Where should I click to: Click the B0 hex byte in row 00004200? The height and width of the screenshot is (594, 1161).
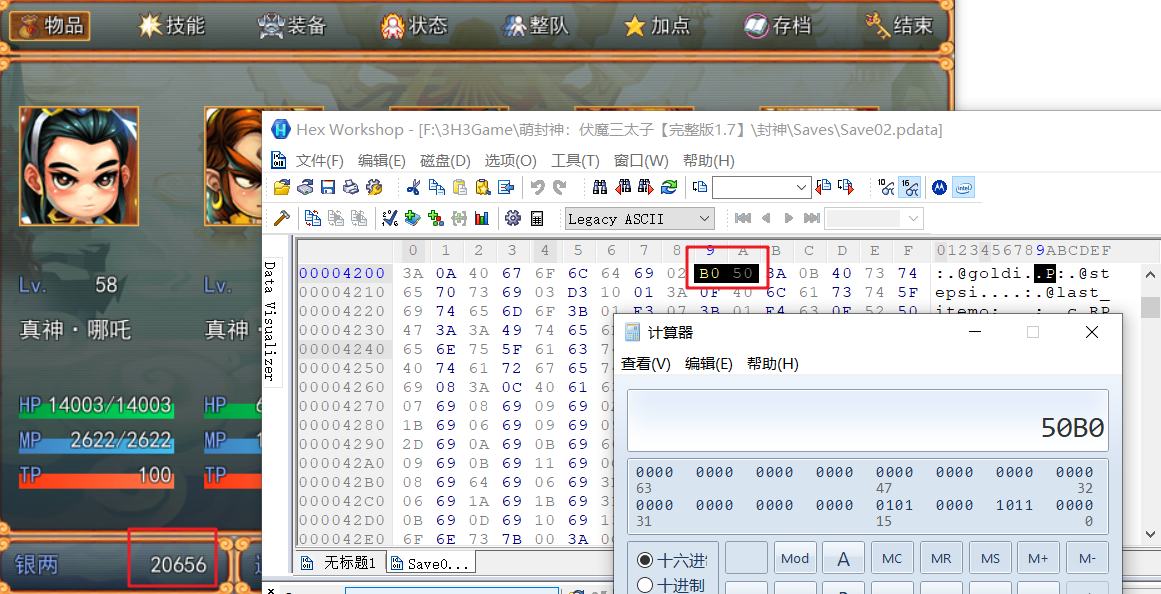[709, 273]
